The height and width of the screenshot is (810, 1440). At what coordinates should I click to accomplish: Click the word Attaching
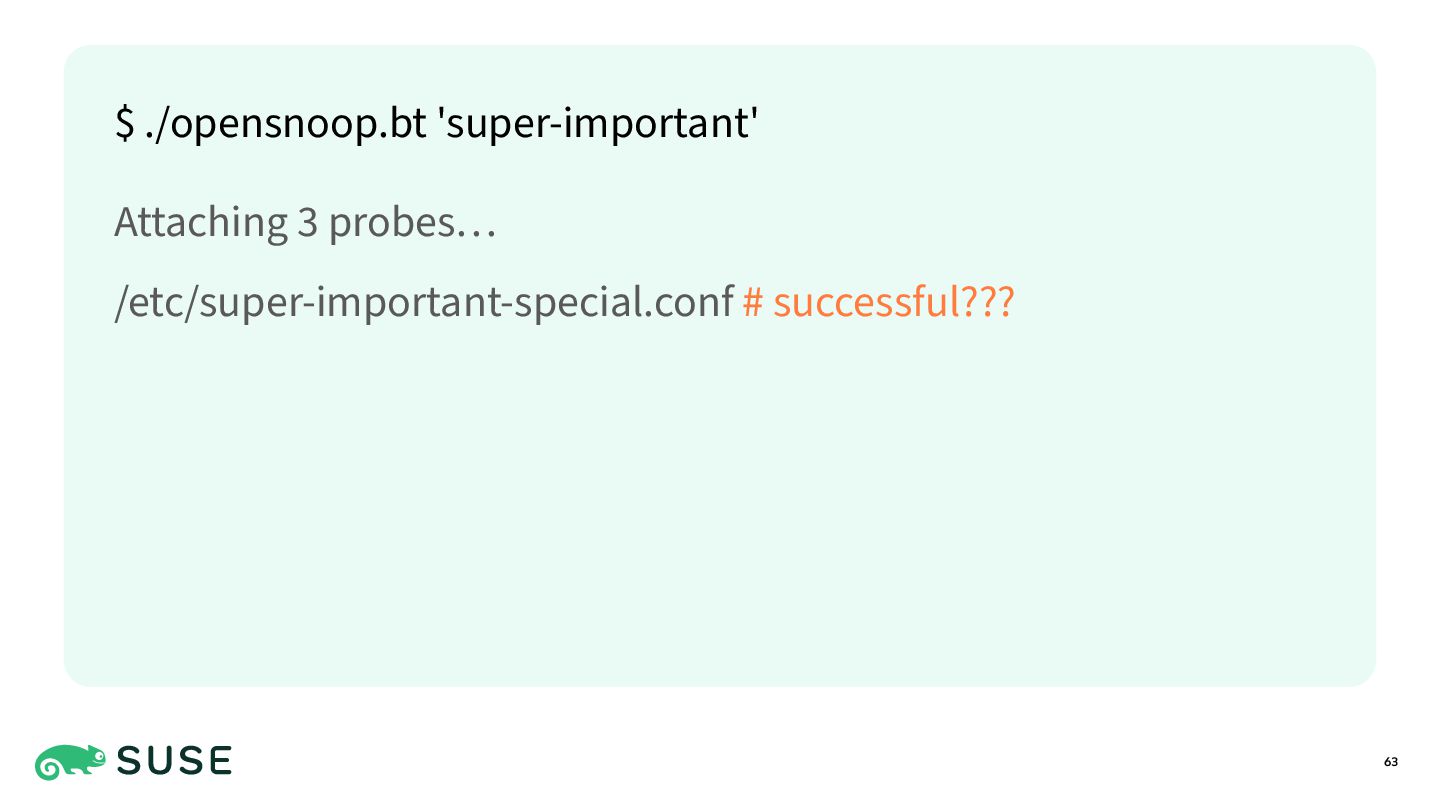click(x=200, y=222)
